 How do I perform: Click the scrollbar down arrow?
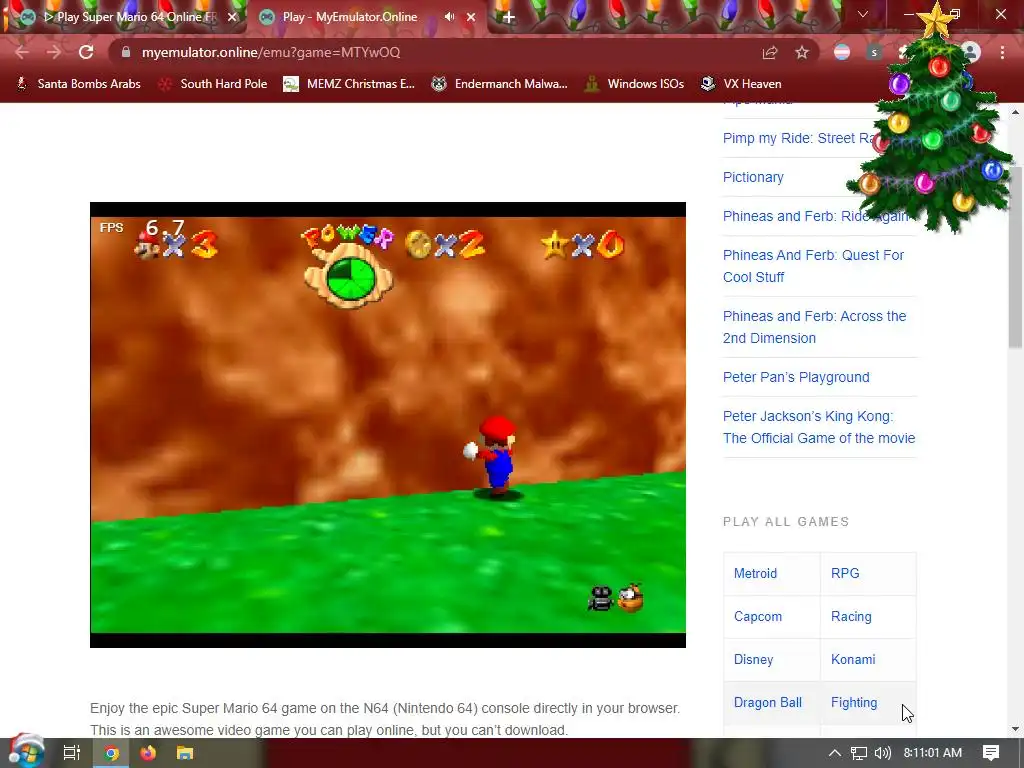(1016, 729)
